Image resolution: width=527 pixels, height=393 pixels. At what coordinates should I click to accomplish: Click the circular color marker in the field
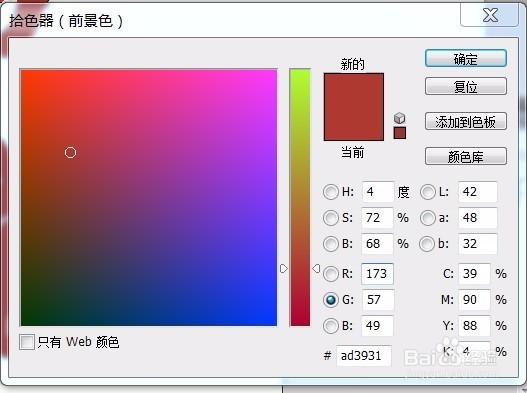(70, 153)
